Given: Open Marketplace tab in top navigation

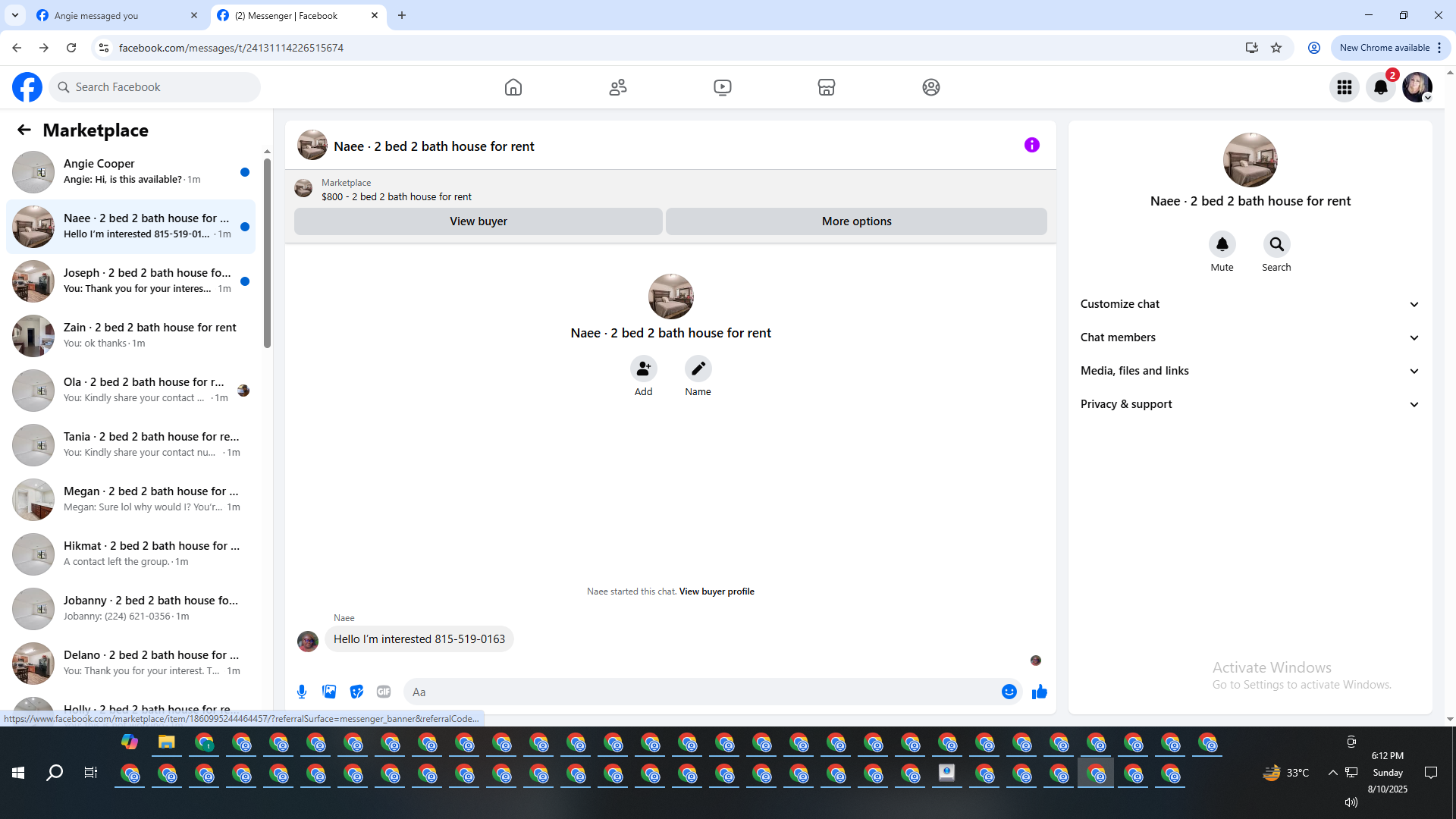Looking at the screenshot, I should (826, 87).
